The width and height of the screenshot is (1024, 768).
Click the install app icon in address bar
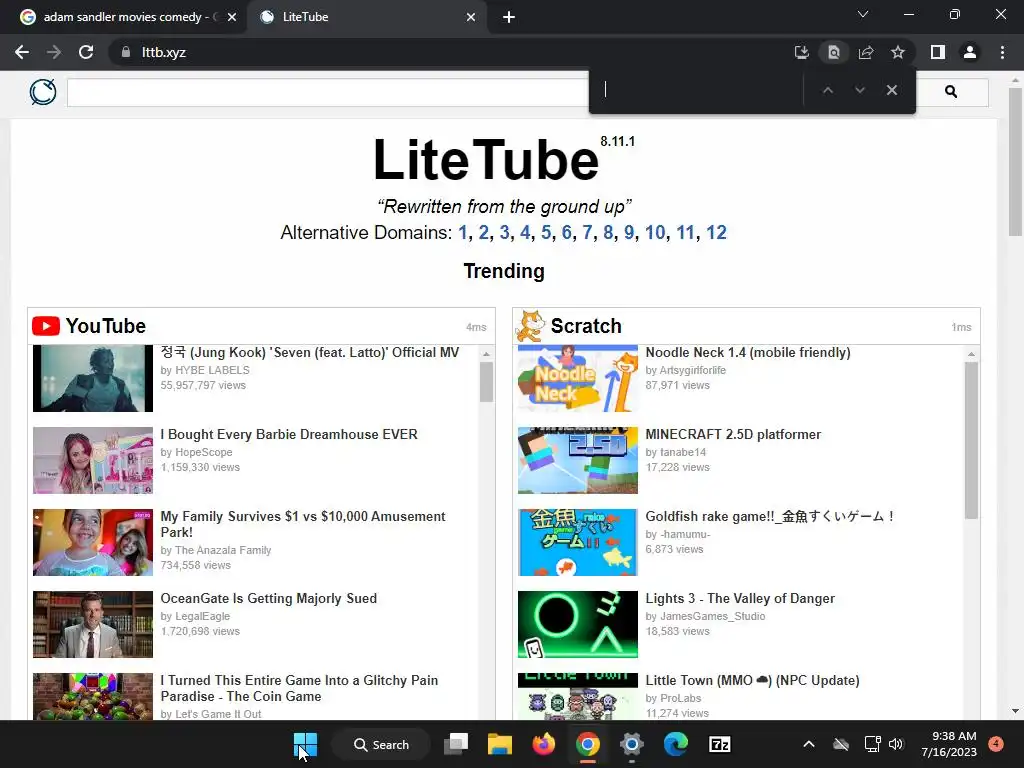801,52
